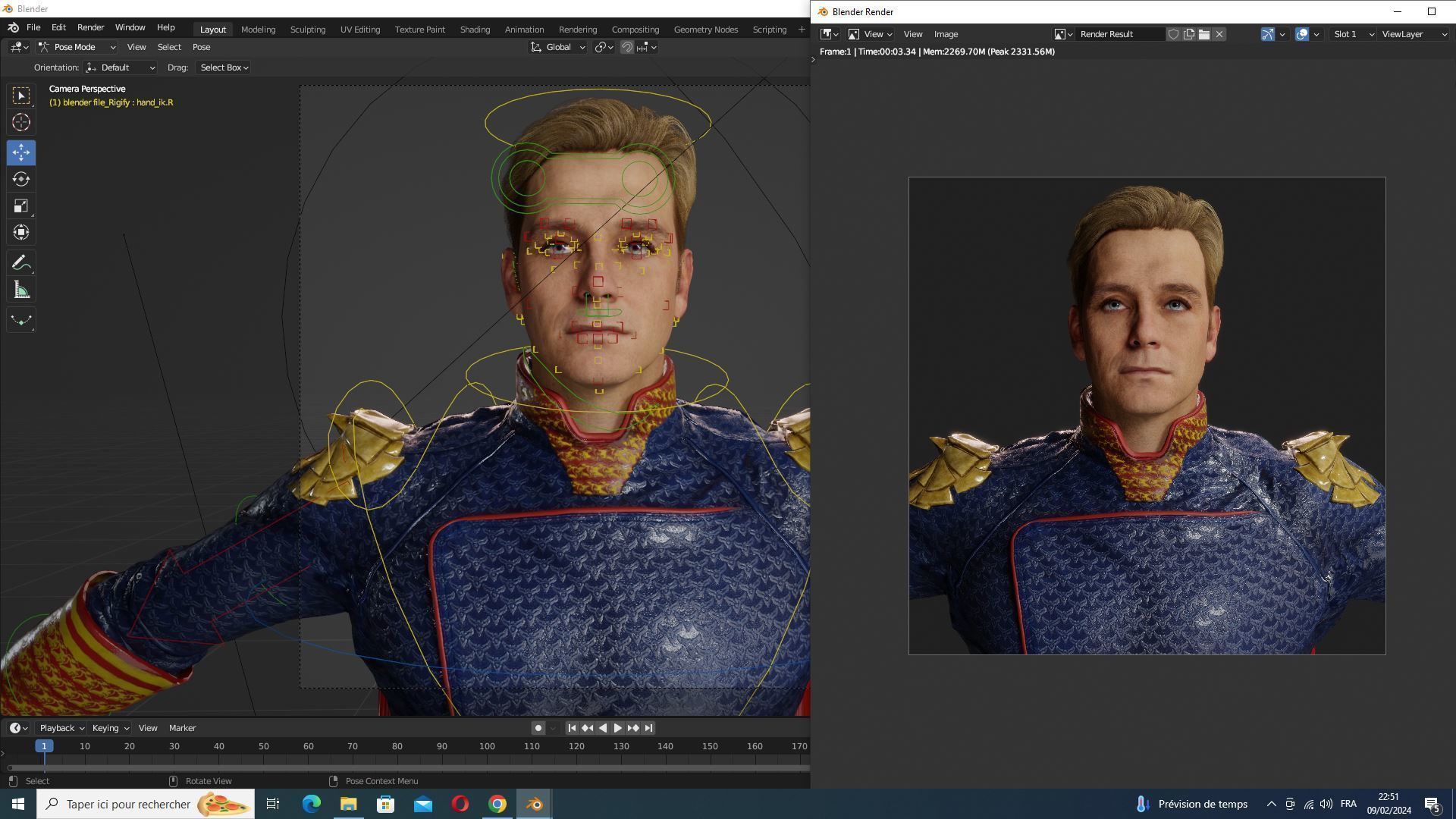Open the Pivot Point dropdown
Viewport: 1456px width, 819px height.
[x=604, y=47]
